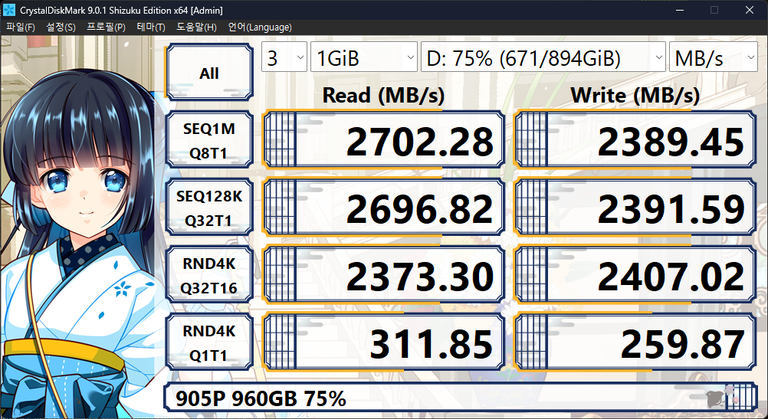Run all benchmarks with the All button
768x419 pixels.
pyautogui.click(x=209, y=72)
